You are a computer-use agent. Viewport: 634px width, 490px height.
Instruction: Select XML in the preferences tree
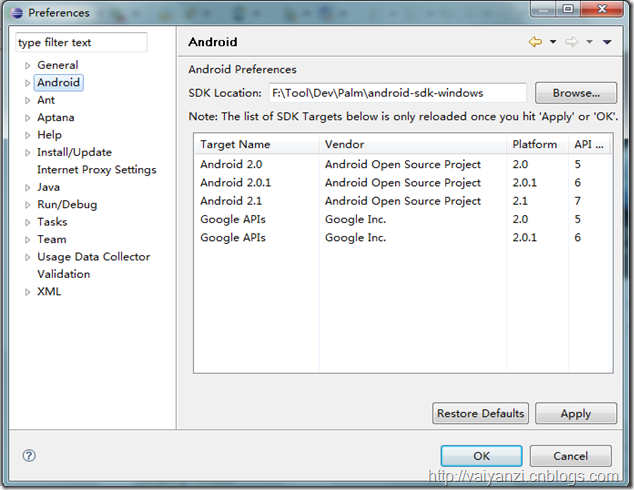tap(49, 291)
